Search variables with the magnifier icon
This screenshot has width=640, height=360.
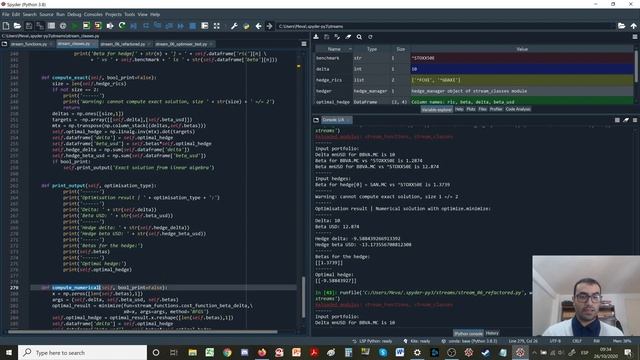tap(359, 37)
